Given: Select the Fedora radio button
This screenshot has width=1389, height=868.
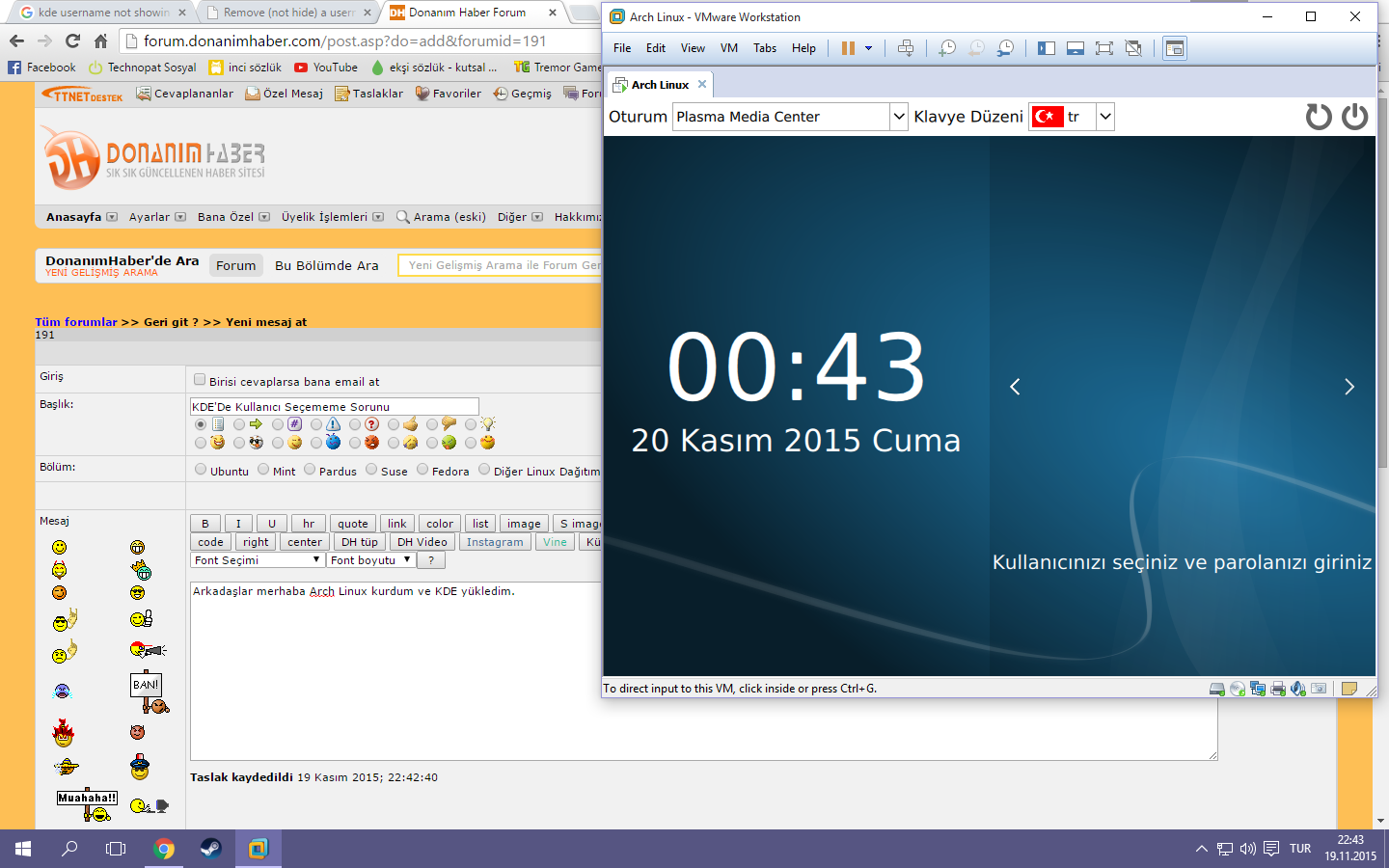Looking at the screenshot, I should (422, 470).
